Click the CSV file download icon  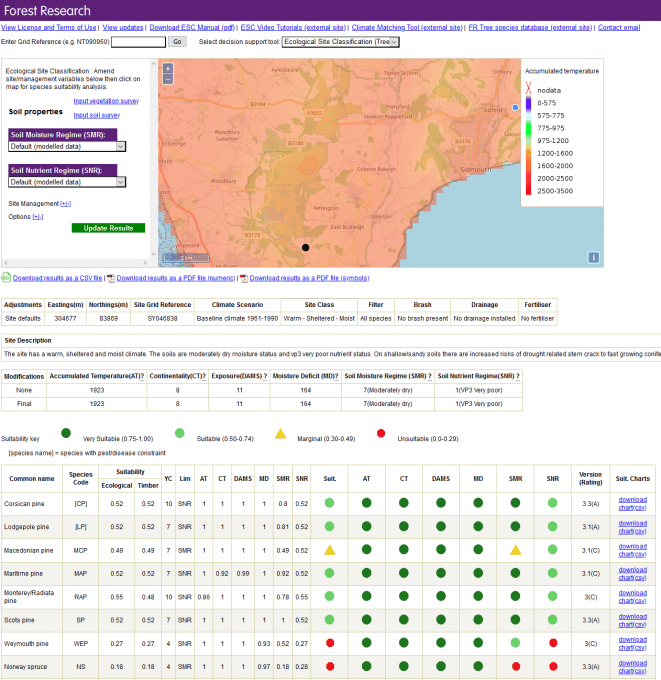[x=6, y=278]
